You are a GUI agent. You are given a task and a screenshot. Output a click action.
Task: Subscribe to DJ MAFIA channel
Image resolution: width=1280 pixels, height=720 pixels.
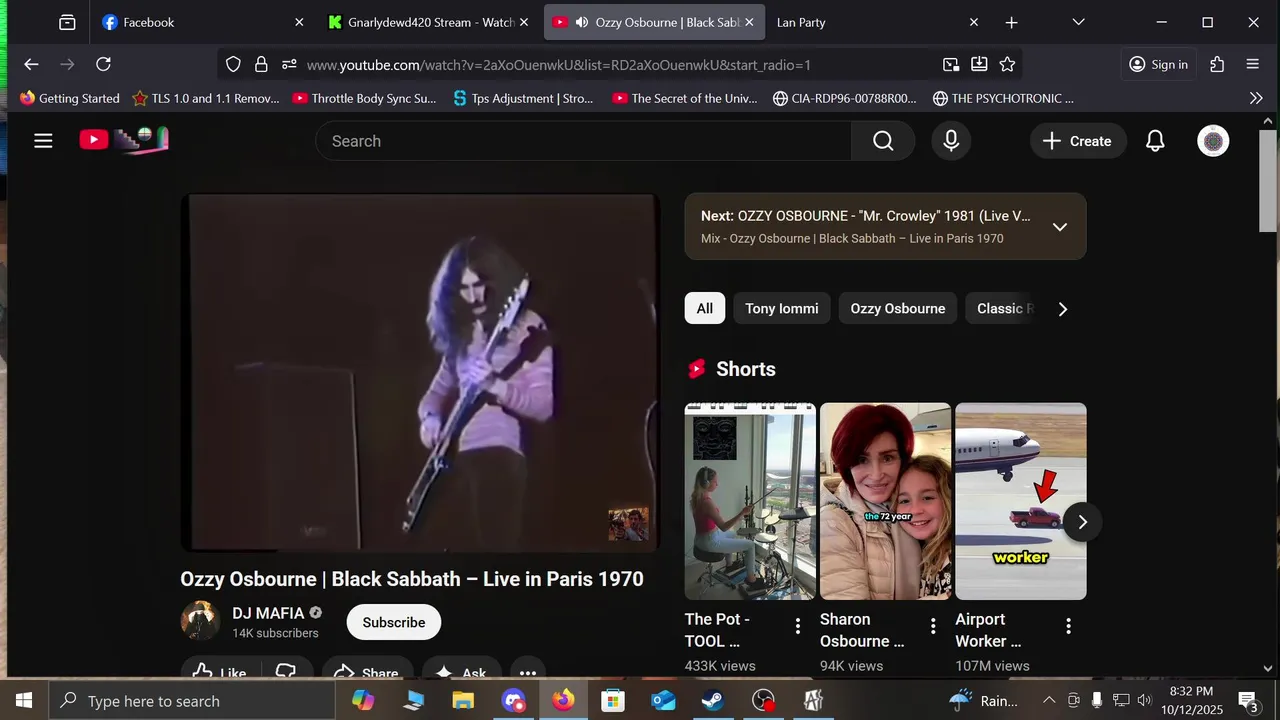[x=394, y=622]
